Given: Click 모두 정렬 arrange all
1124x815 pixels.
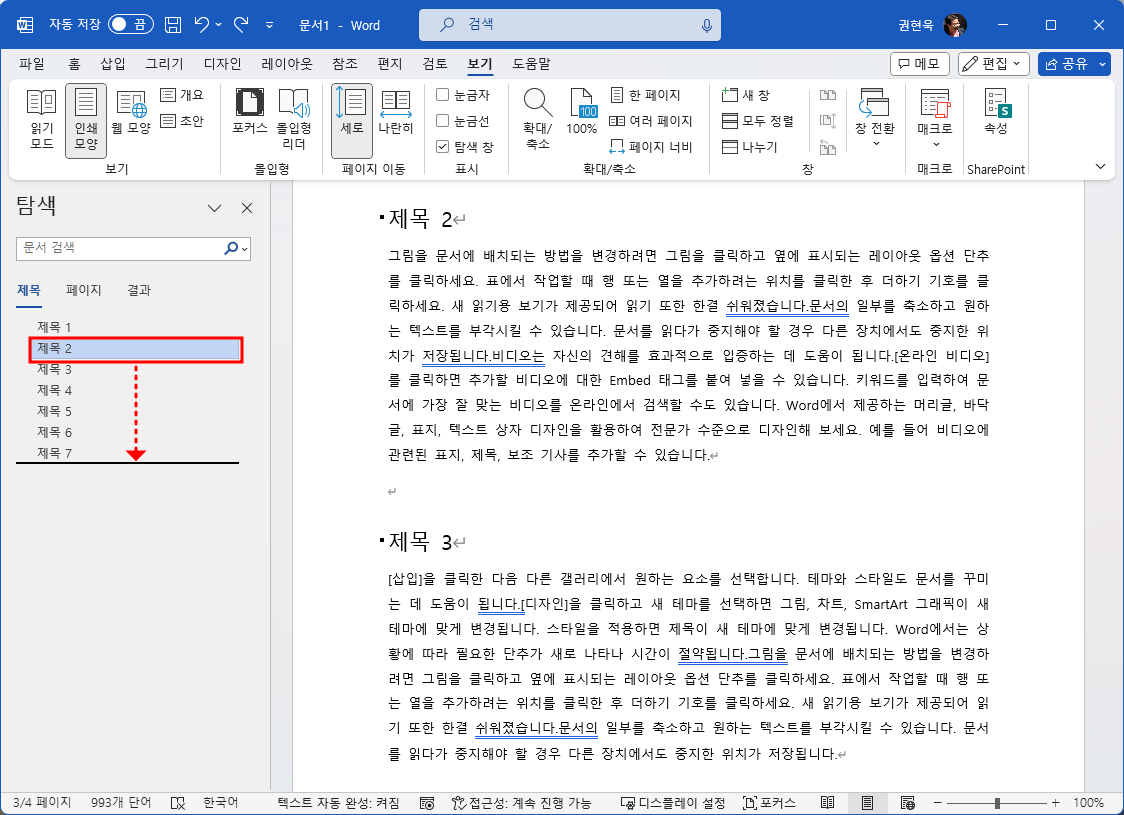Looking at the screenshot, I should (x=758, y=121).
